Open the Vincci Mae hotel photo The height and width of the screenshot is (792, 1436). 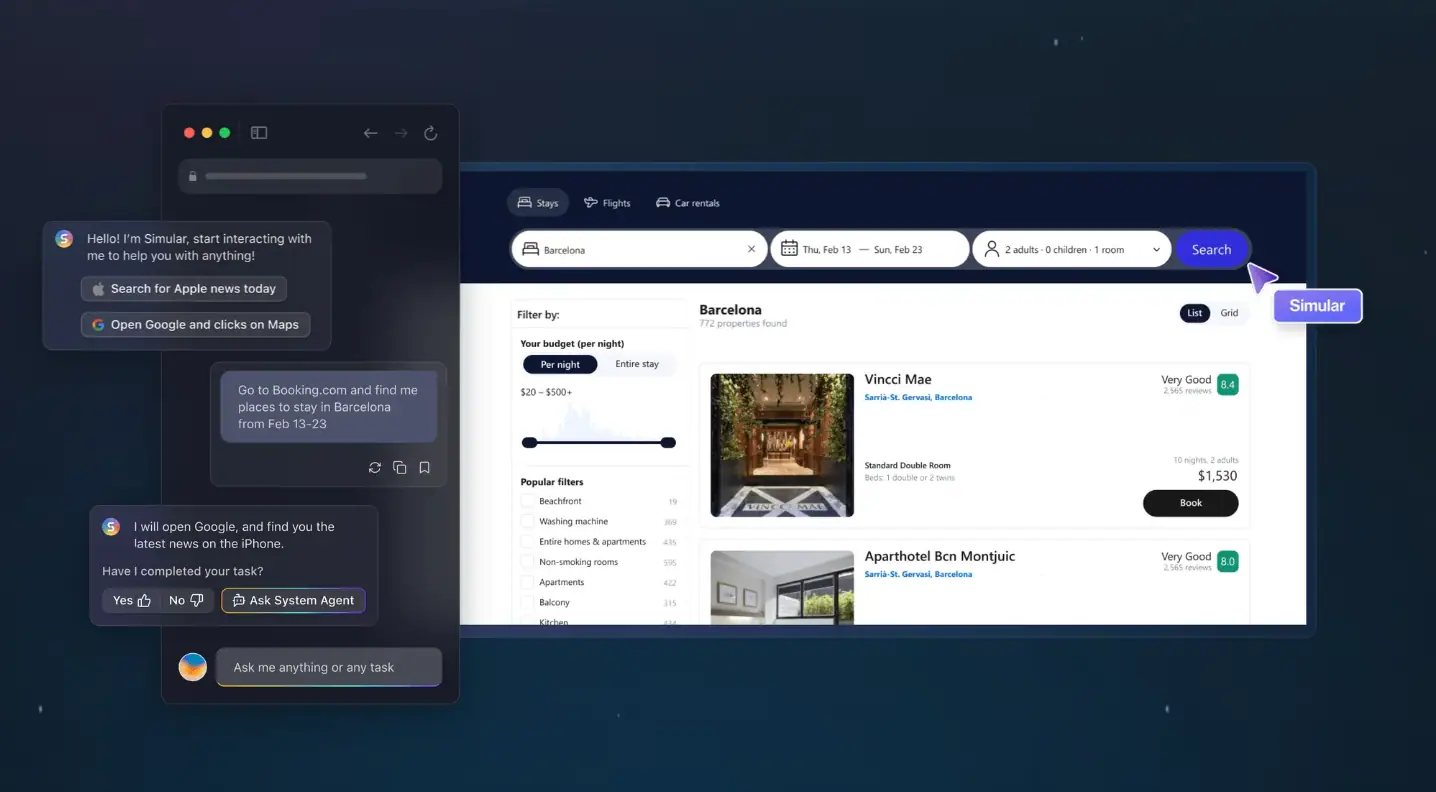pos(782,445)
